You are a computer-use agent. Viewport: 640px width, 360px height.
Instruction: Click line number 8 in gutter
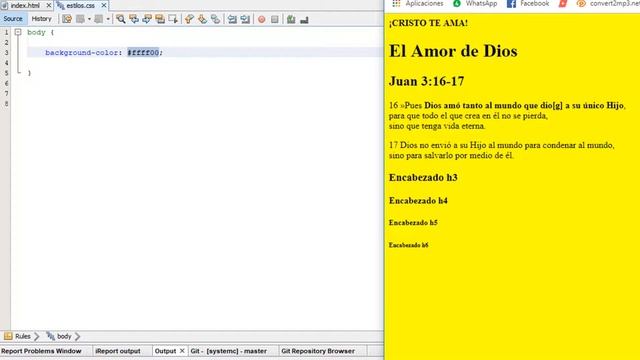(x=6, y=104)
